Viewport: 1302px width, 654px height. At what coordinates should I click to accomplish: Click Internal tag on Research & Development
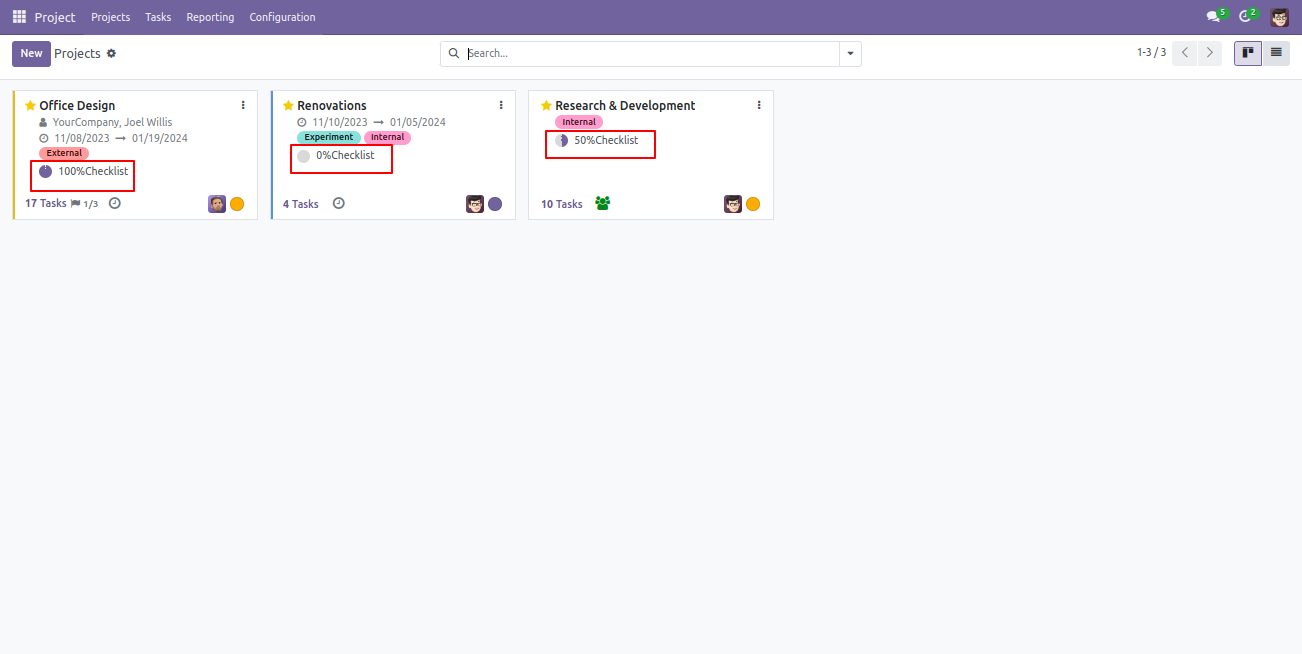(579, 122)
